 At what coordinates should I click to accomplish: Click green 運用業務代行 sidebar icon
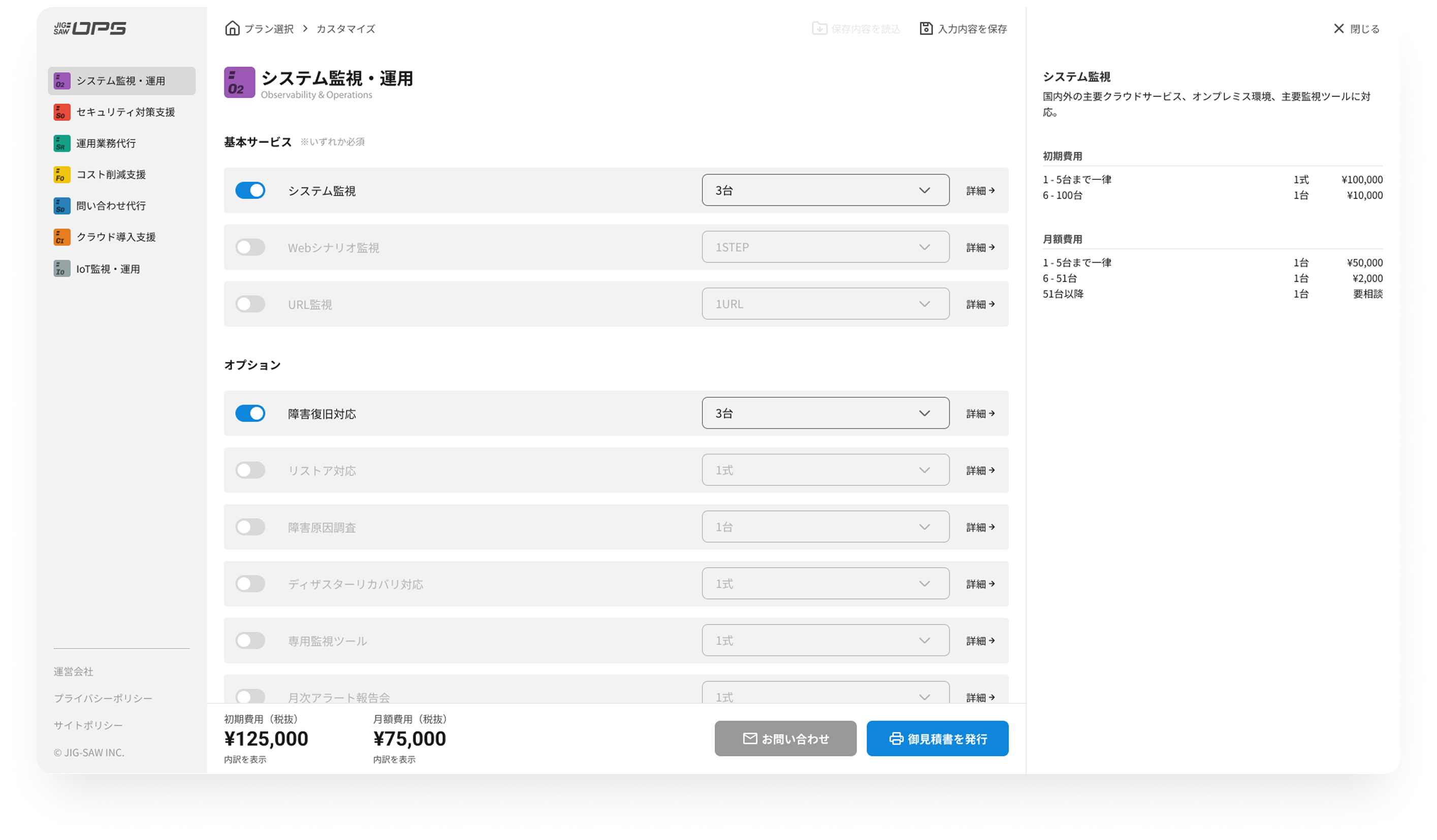click(x=61, y=144)
